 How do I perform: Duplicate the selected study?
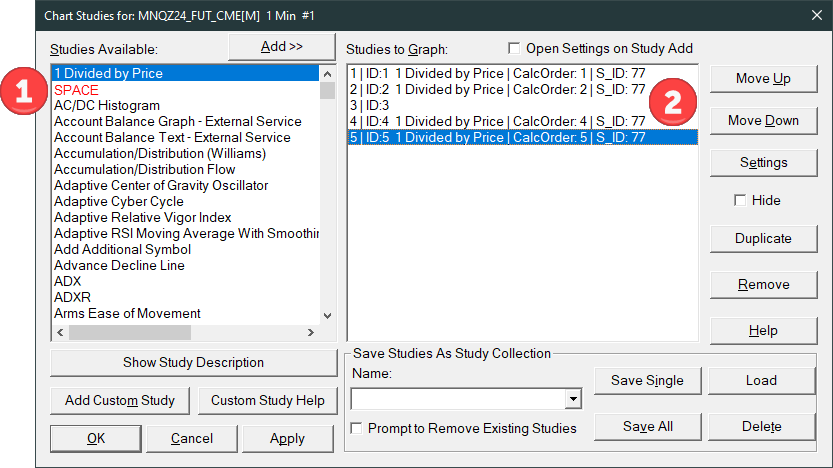(x=763, y=238)
